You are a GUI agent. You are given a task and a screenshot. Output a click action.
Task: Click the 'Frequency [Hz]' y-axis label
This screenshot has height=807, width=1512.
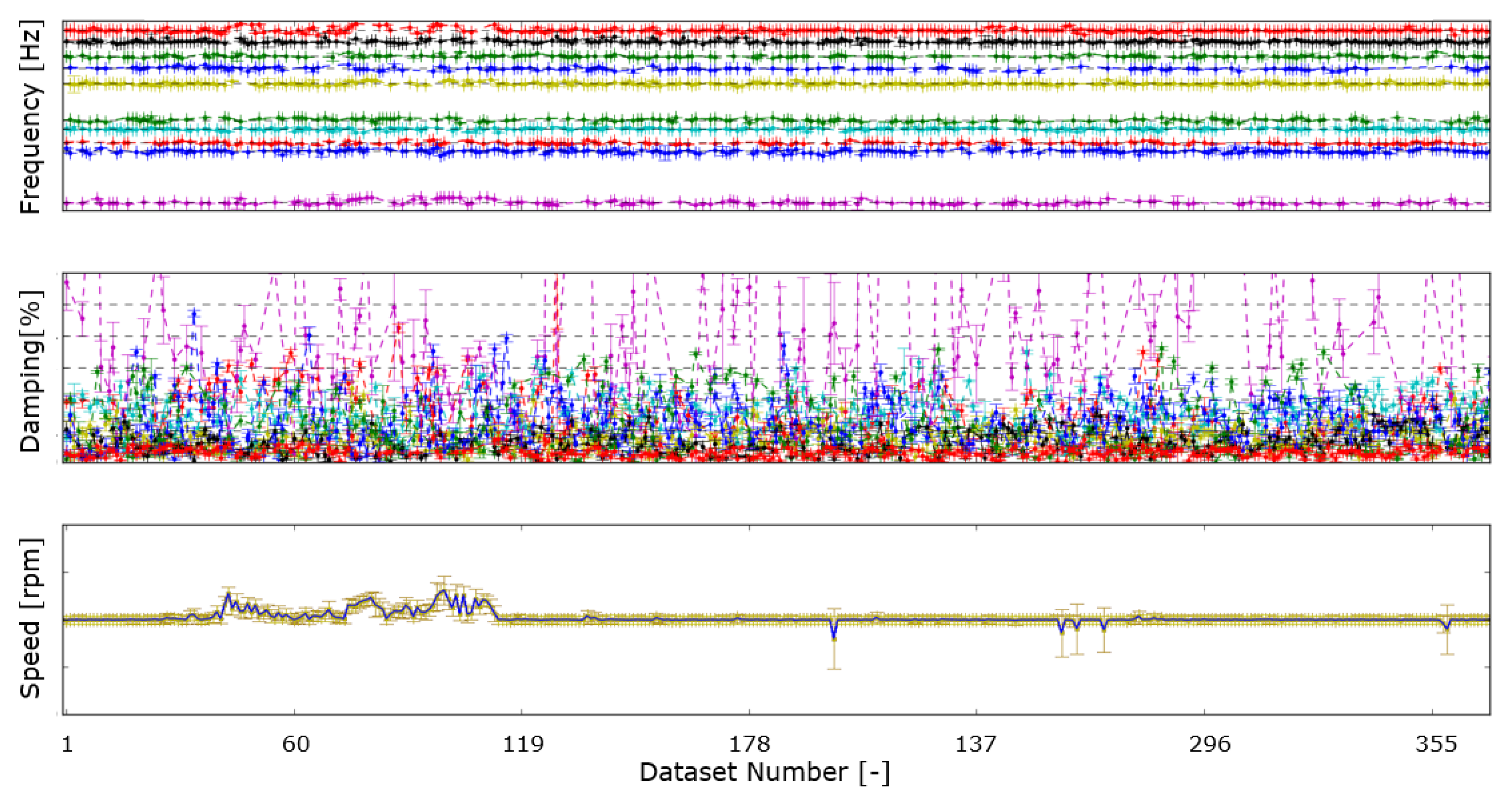tap(31, 116)
